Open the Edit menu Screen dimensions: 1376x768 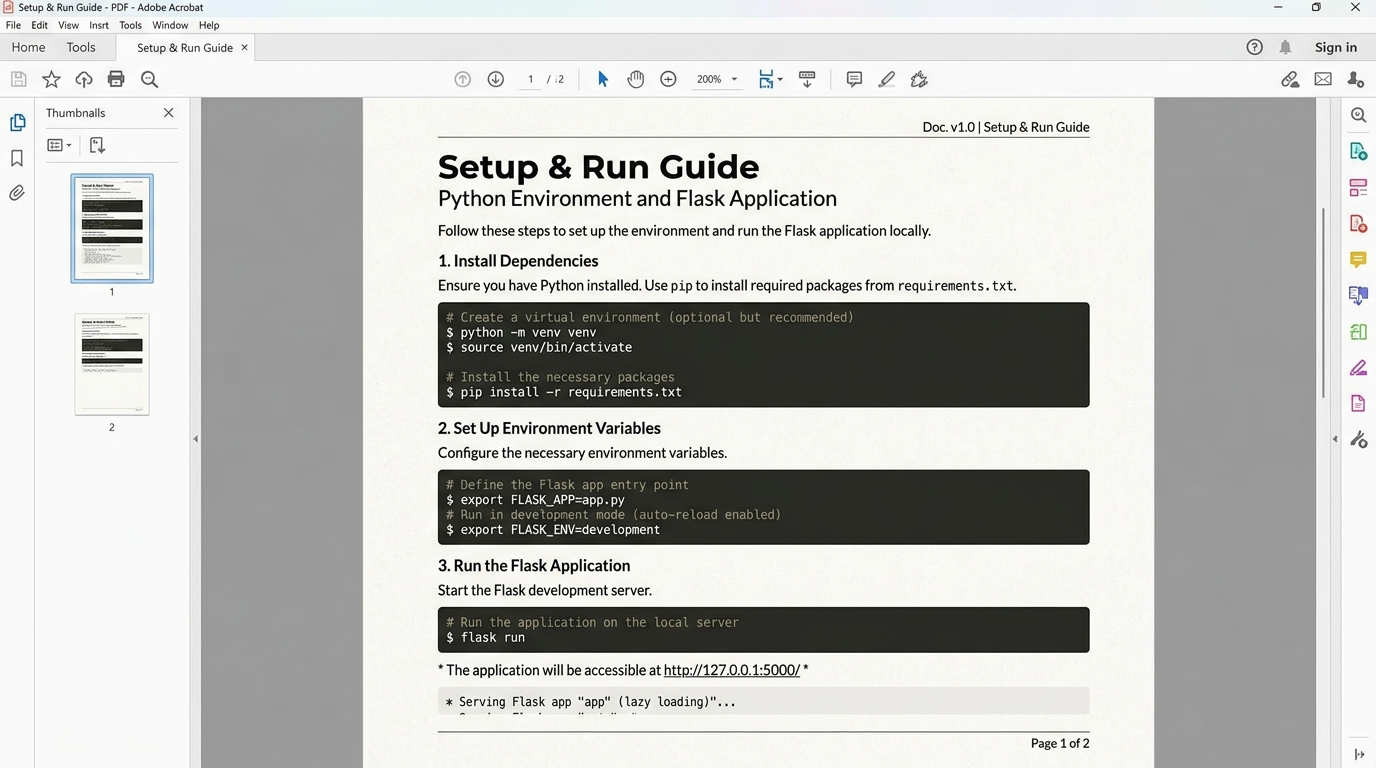39,25
